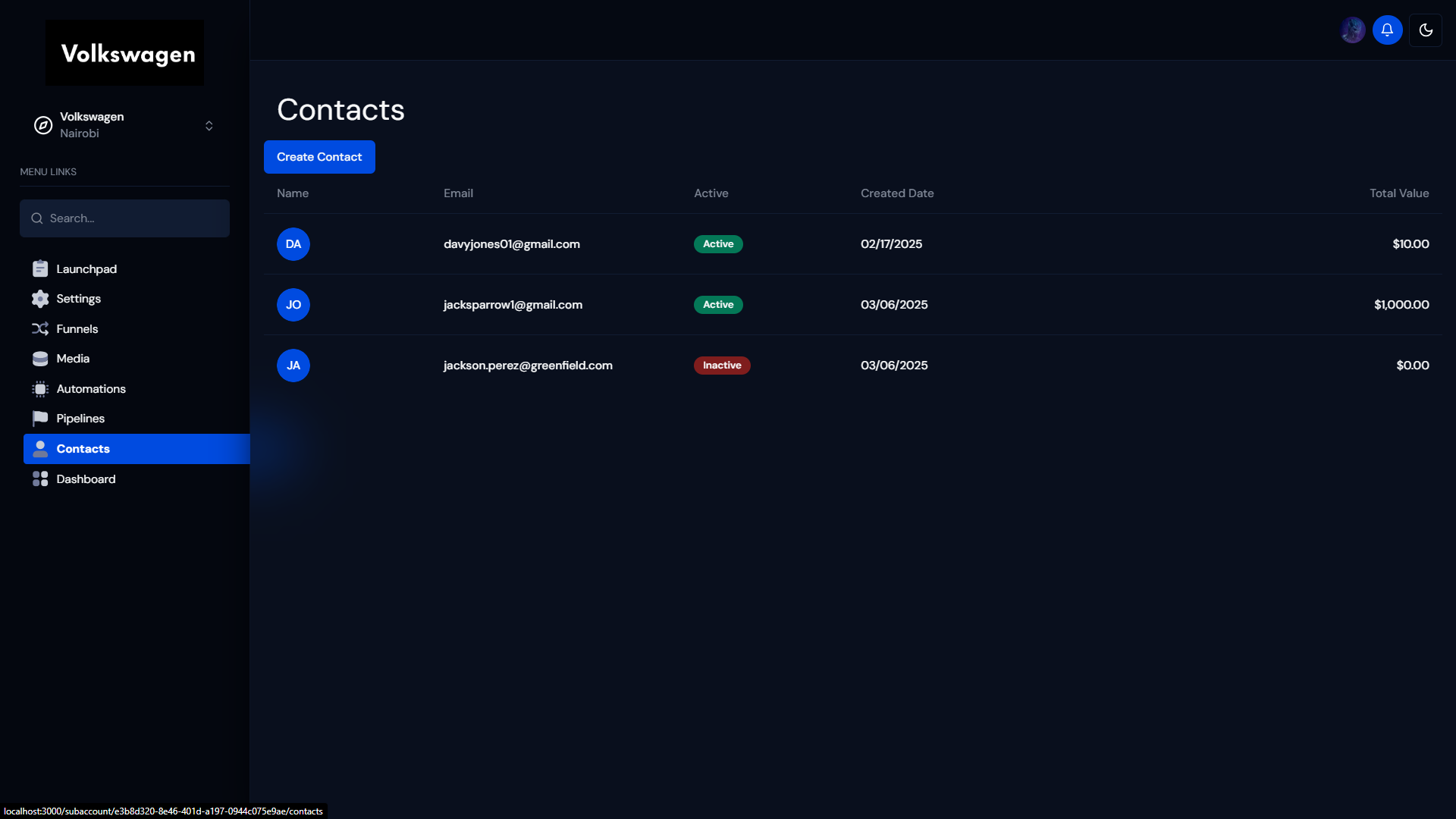Image resolution: width=1456 pixels, height=819 pixels.
Task: Click the JA contact avatar
Action: 293,366
